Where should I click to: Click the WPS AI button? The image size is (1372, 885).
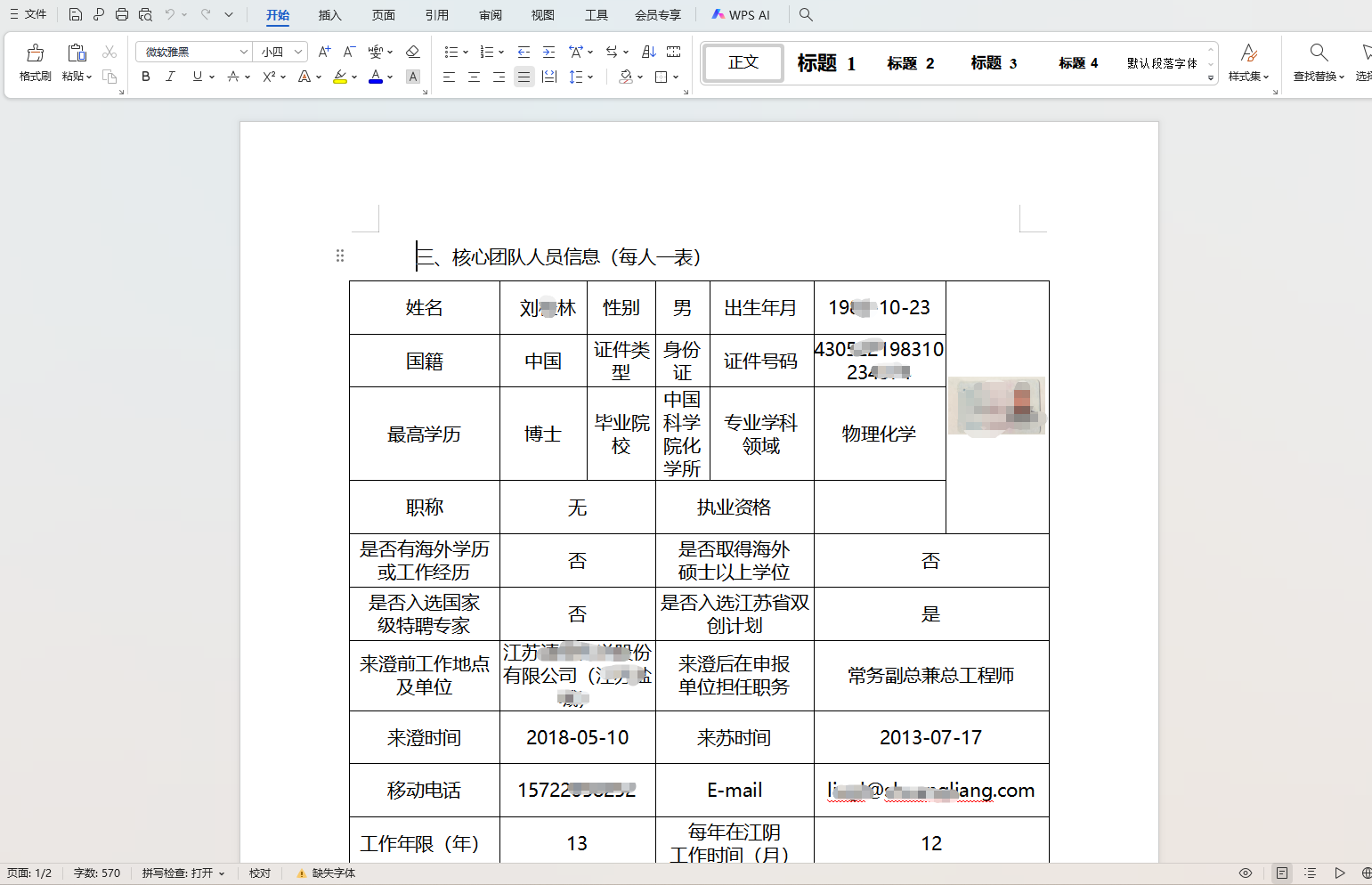coord(741,15)
